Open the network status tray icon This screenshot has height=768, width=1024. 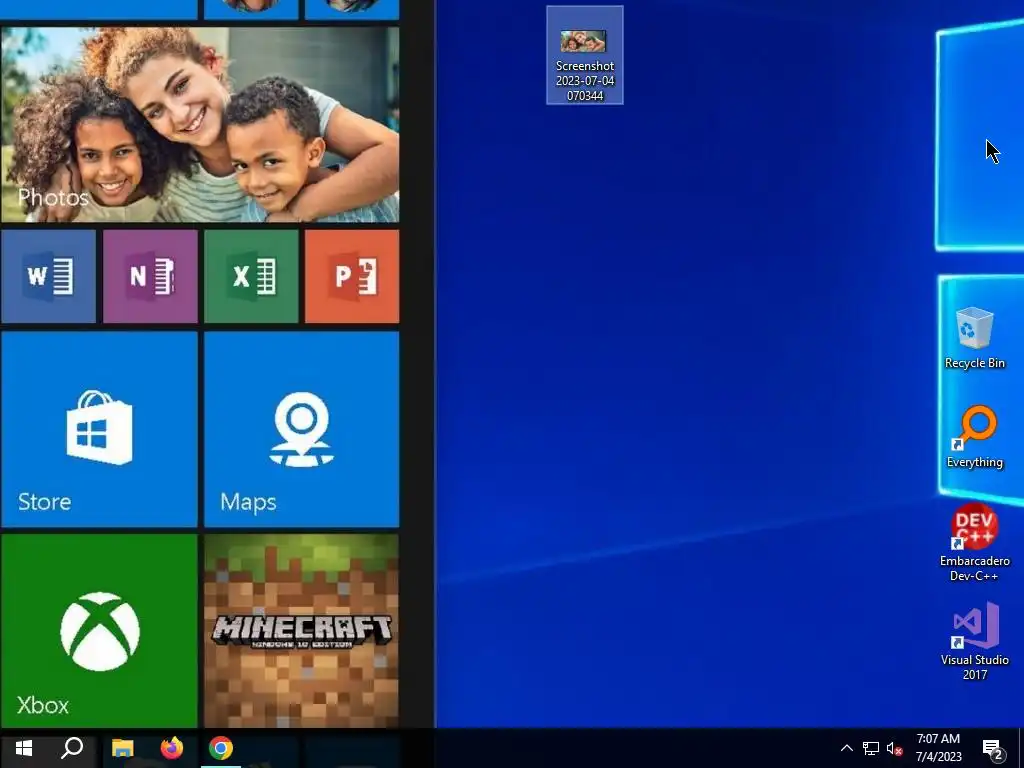pos(871,748)
